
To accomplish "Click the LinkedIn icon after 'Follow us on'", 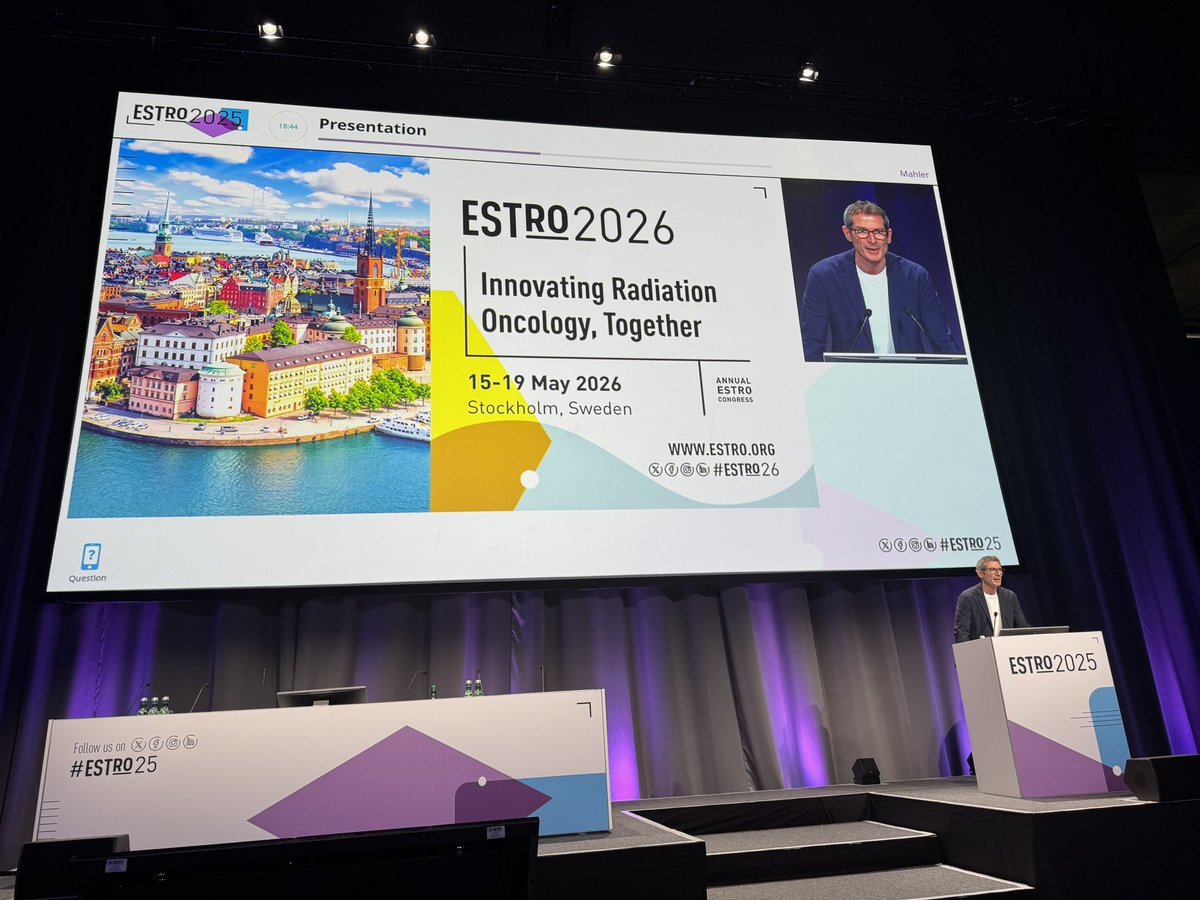I will coord(190,741).
